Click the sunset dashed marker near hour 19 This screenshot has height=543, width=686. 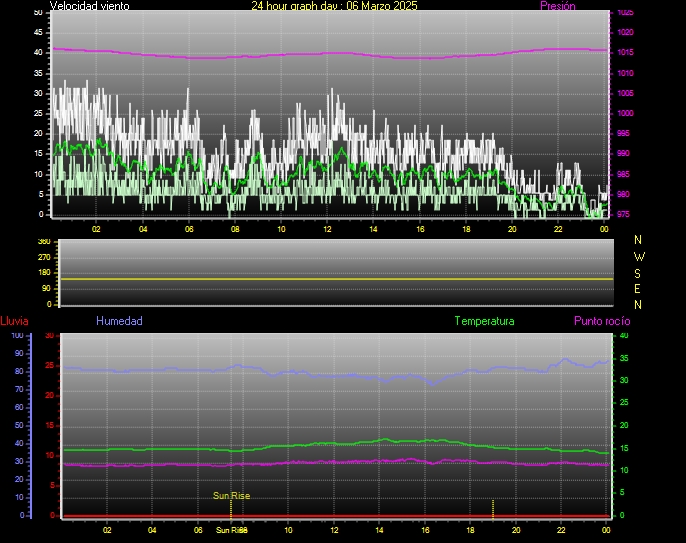click(x=493, y=509)
